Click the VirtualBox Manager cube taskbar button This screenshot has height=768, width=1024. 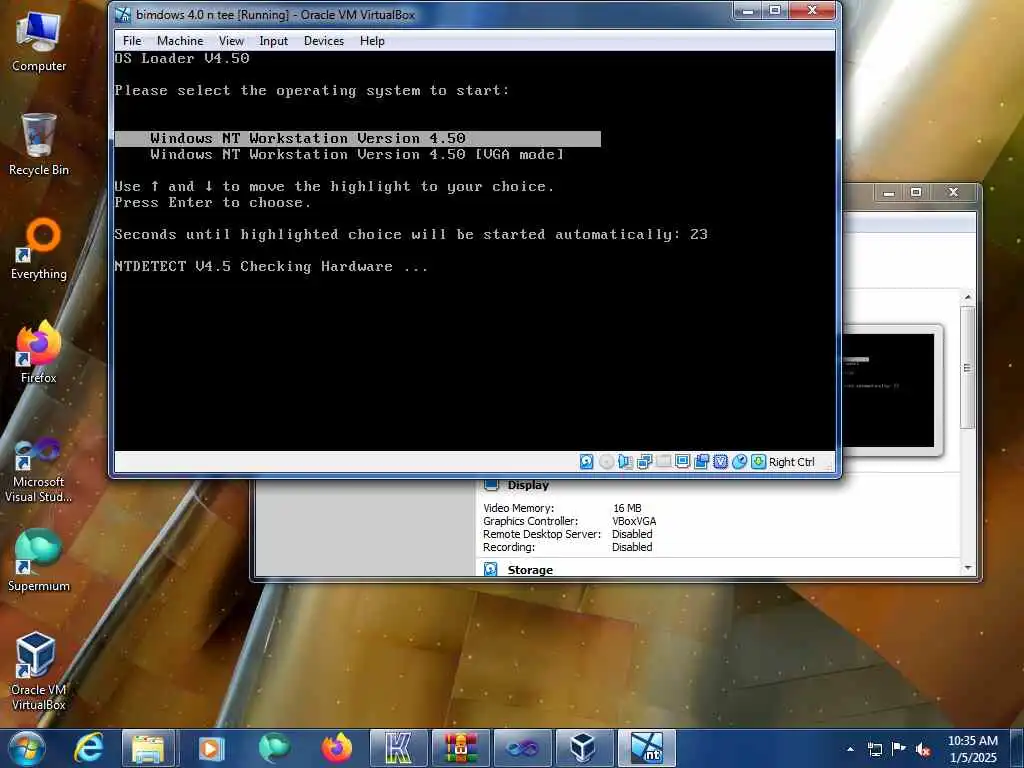(x=583, y=748)
